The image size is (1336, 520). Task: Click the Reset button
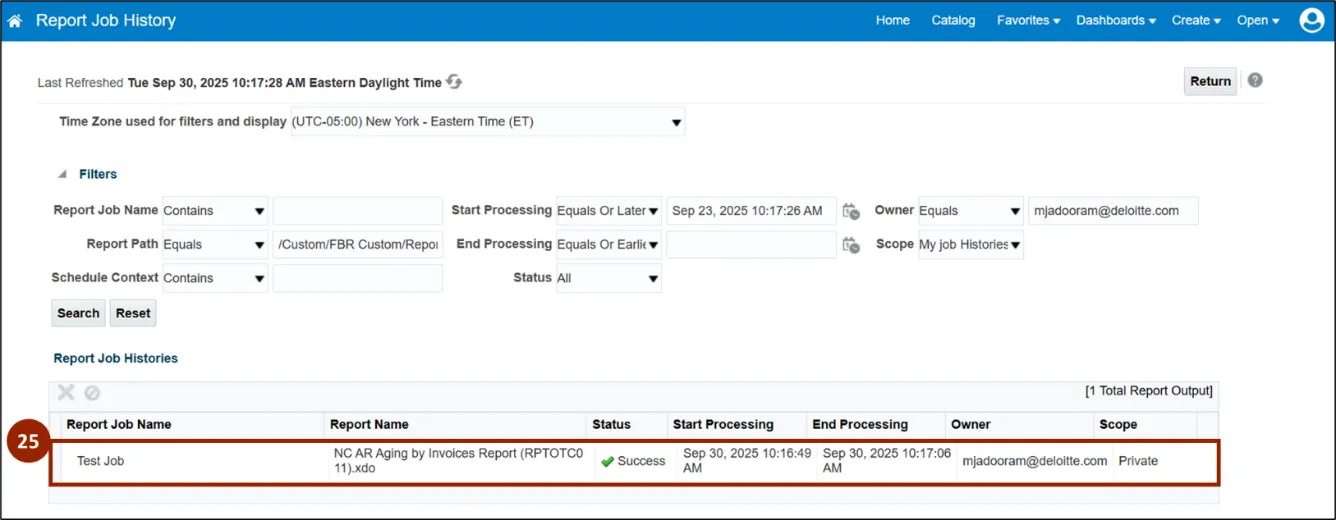[x=133, y=313]
